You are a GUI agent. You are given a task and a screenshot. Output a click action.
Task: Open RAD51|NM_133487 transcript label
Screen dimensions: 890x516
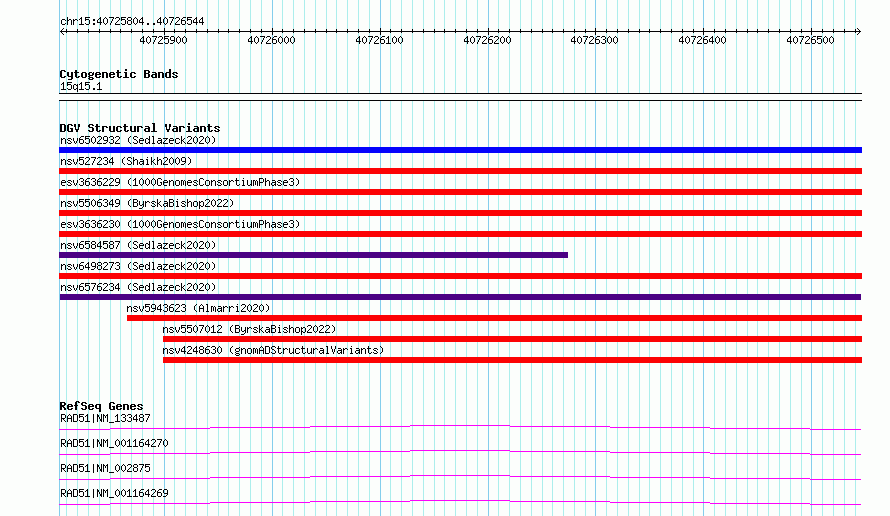pyautogui.click(x=105, y=418)
